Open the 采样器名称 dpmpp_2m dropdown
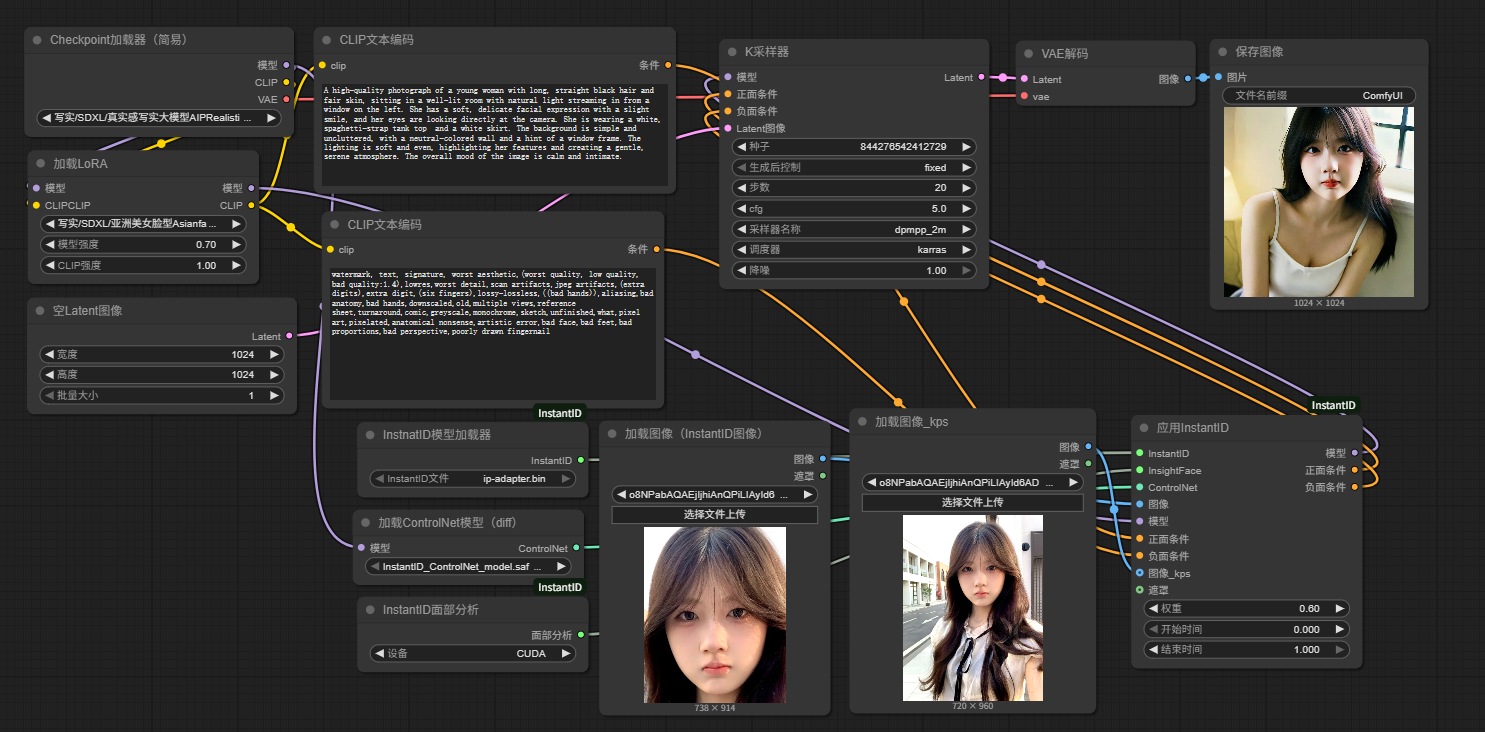1485x732 pixels. (854, 229)
